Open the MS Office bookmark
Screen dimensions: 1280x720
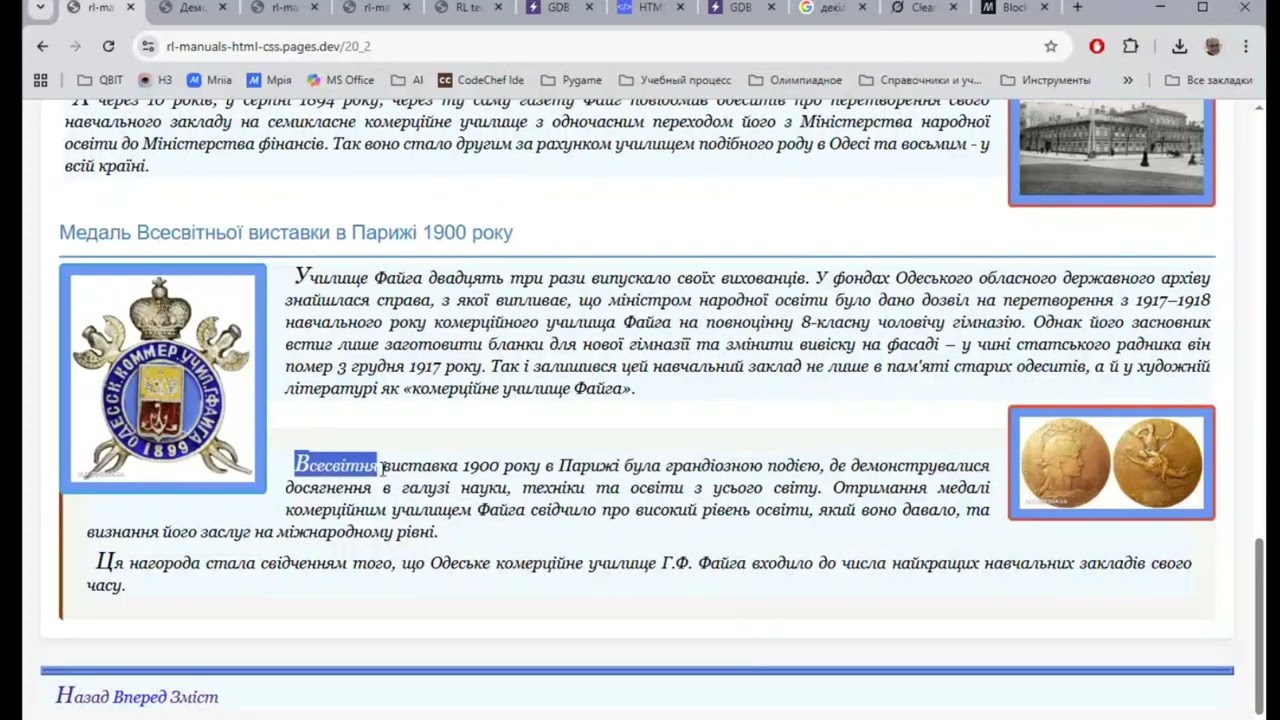pos(341,80)
